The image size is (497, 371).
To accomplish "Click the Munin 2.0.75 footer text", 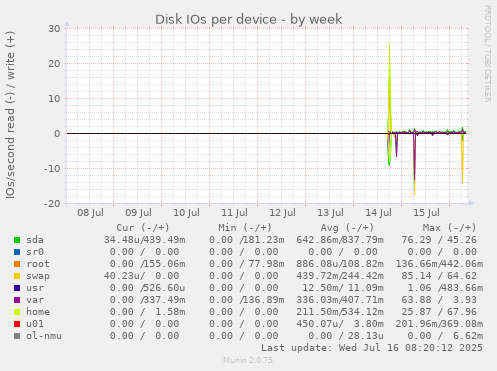I will coord(248,360).
